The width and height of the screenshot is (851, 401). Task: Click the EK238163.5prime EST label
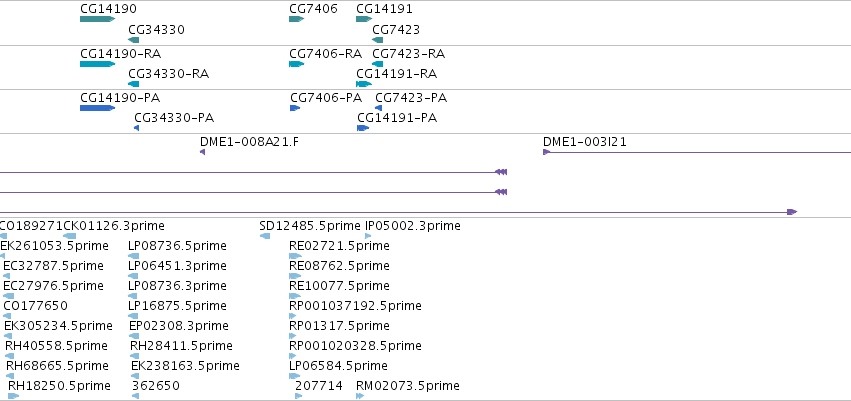click(185, 366)
